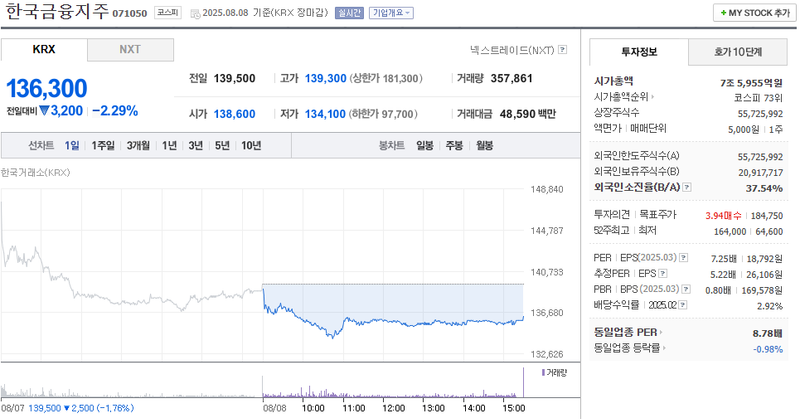Click the 시가총액 value 7조 5,955억원
The height and width of the screenshot is (419, 800).
pos(752,83)
